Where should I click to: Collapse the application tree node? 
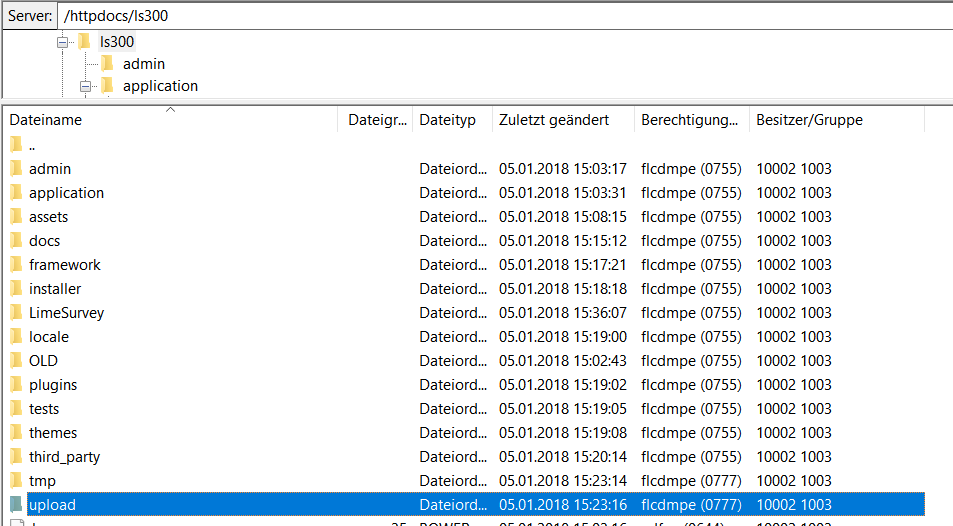(85, 86)
